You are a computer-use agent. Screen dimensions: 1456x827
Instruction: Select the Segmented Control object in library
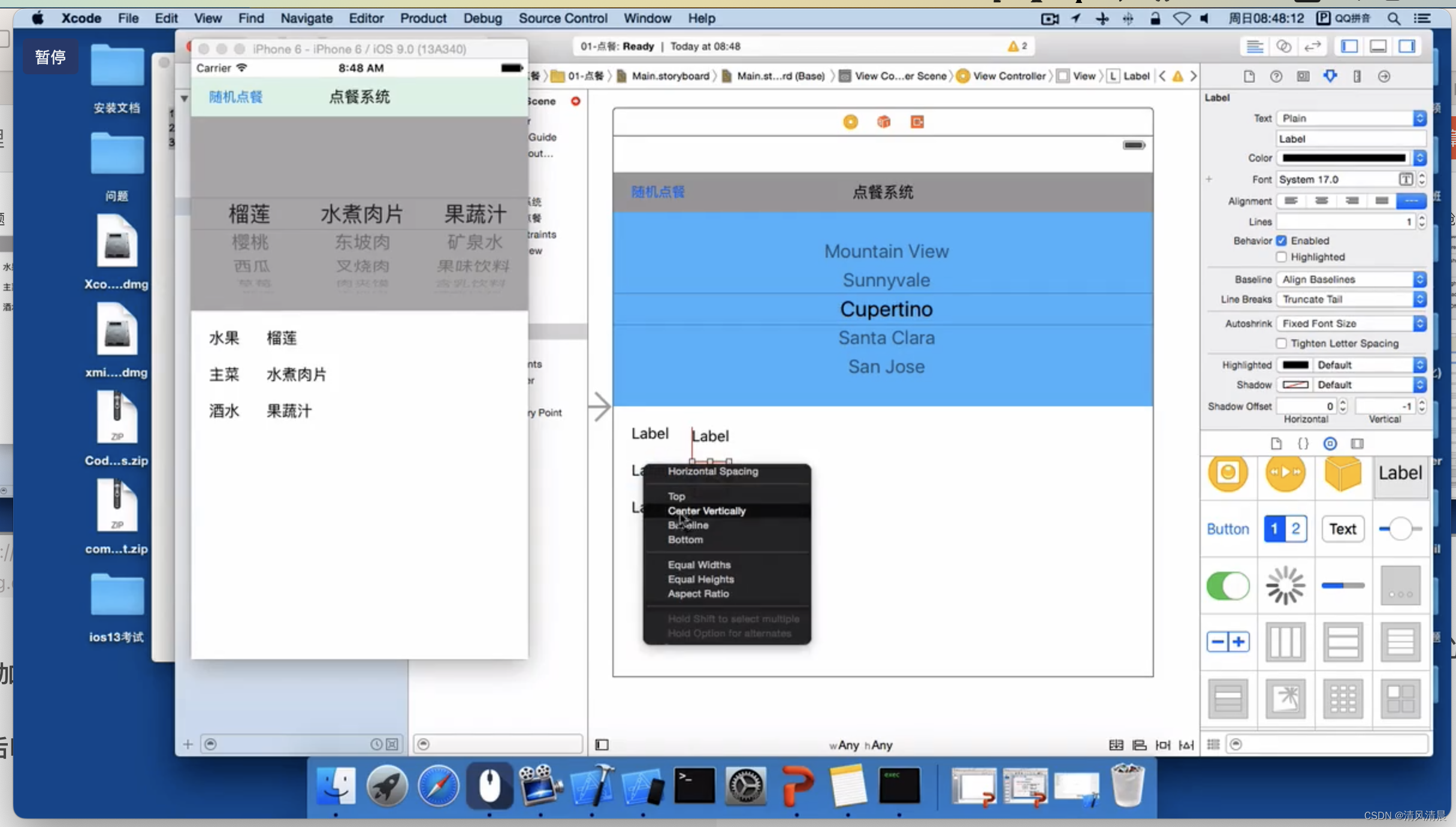tap(1285, 529)
